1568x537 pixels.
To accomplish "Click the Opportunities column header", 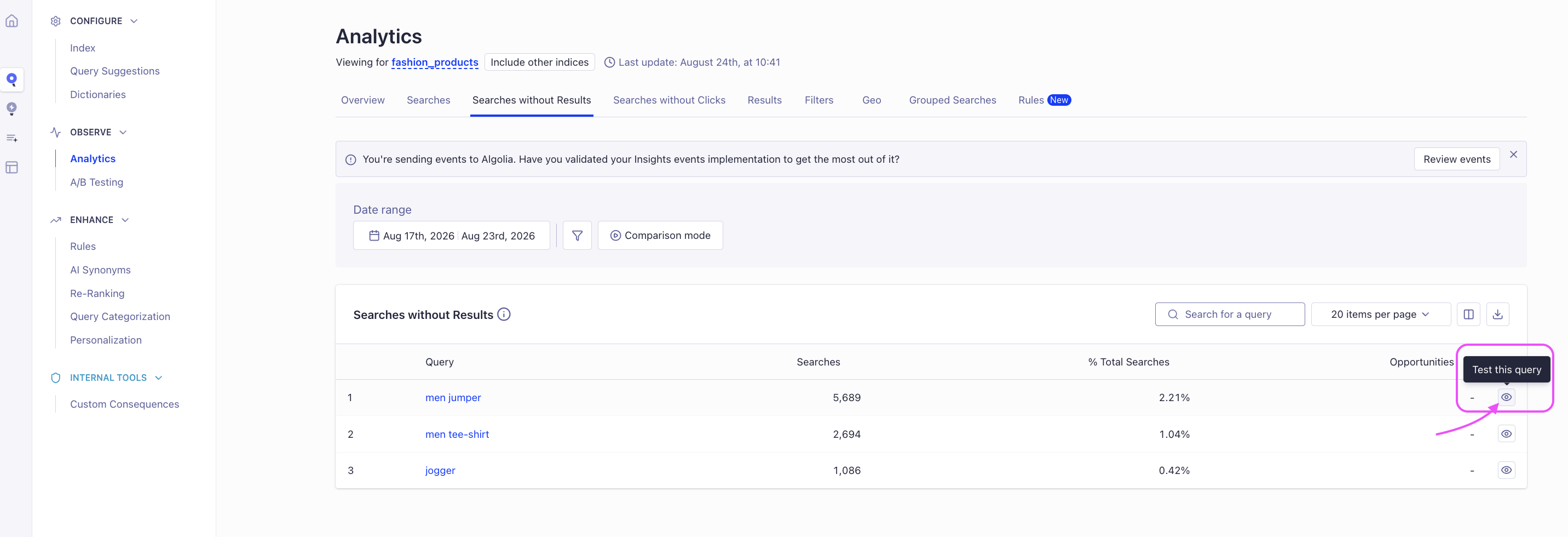I will [1421, 362].
